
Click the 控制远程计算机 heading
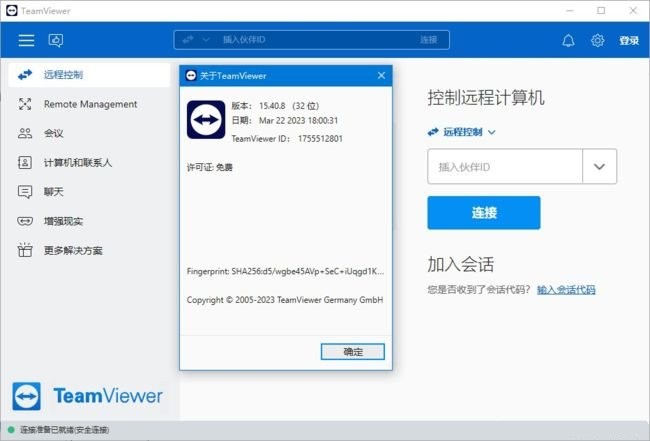click(x=486, y=98)
